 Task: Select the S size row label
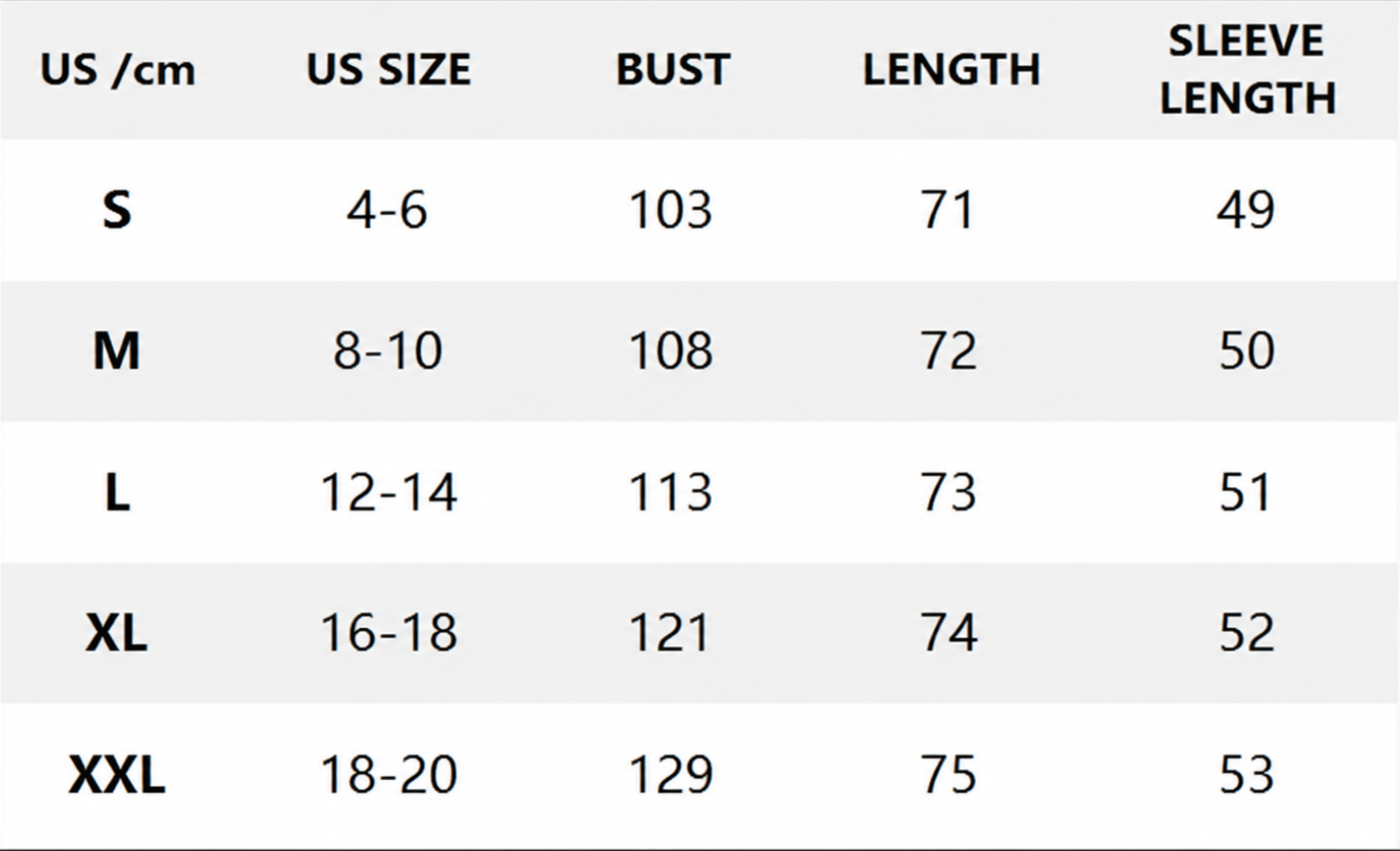point(117,209)
